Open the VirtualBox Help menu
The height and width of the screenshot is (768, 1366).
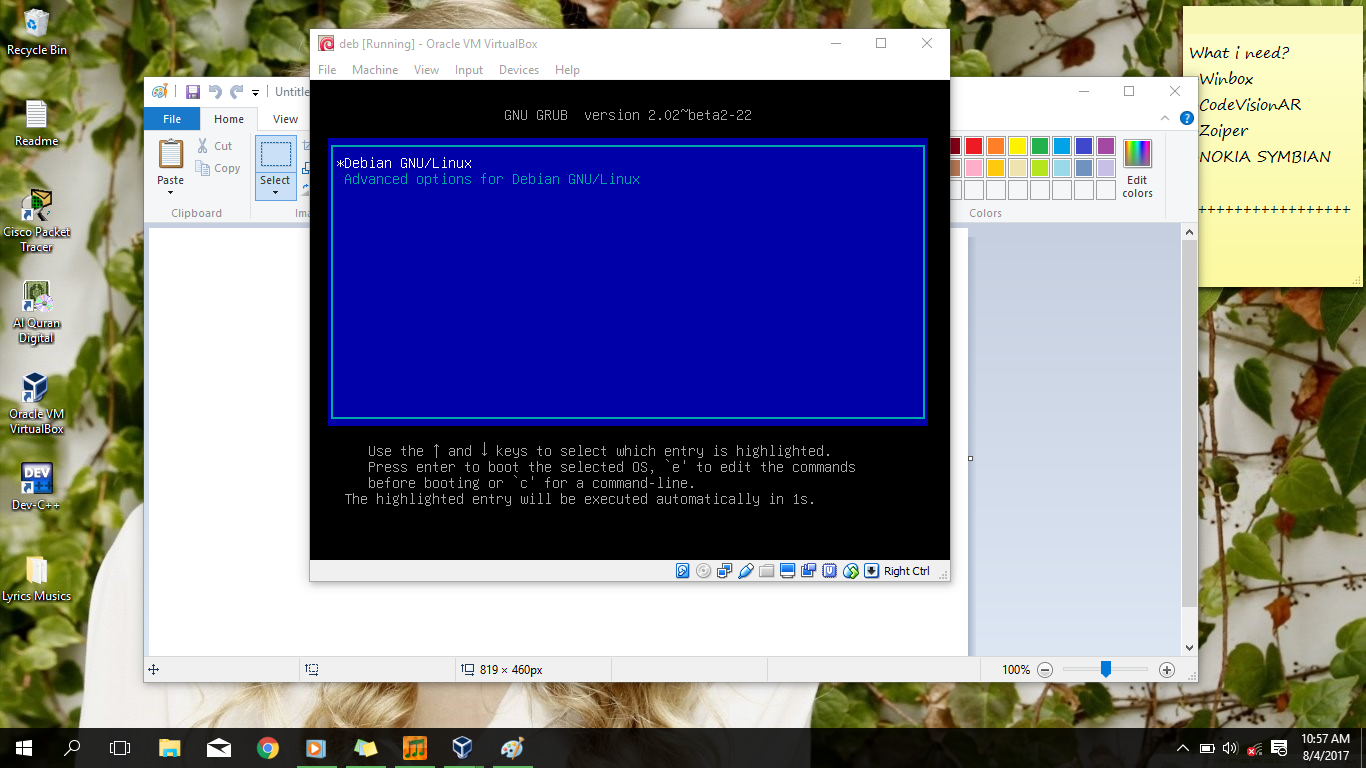[567, 70]
